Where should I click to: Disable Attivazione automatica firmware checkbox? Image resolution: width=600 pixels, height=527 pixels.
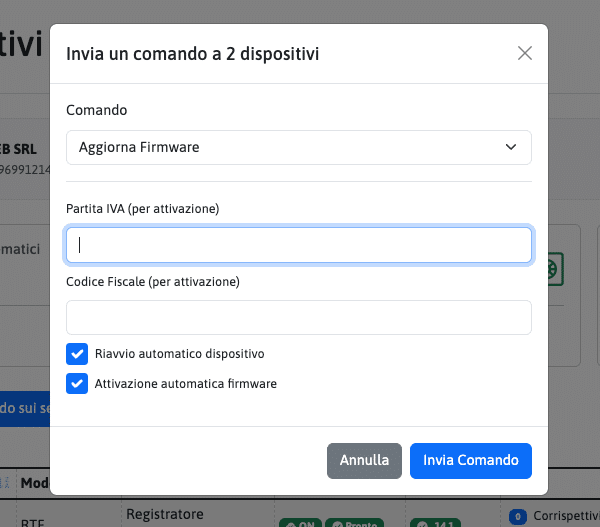[x=77, y=383]
